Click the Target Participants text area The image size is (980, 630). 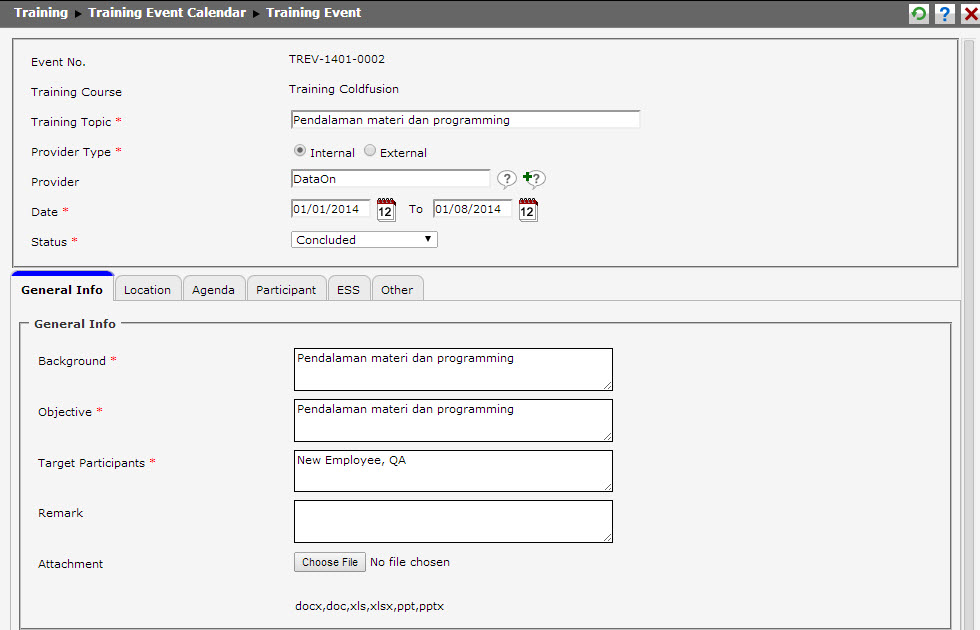point(453,471)
